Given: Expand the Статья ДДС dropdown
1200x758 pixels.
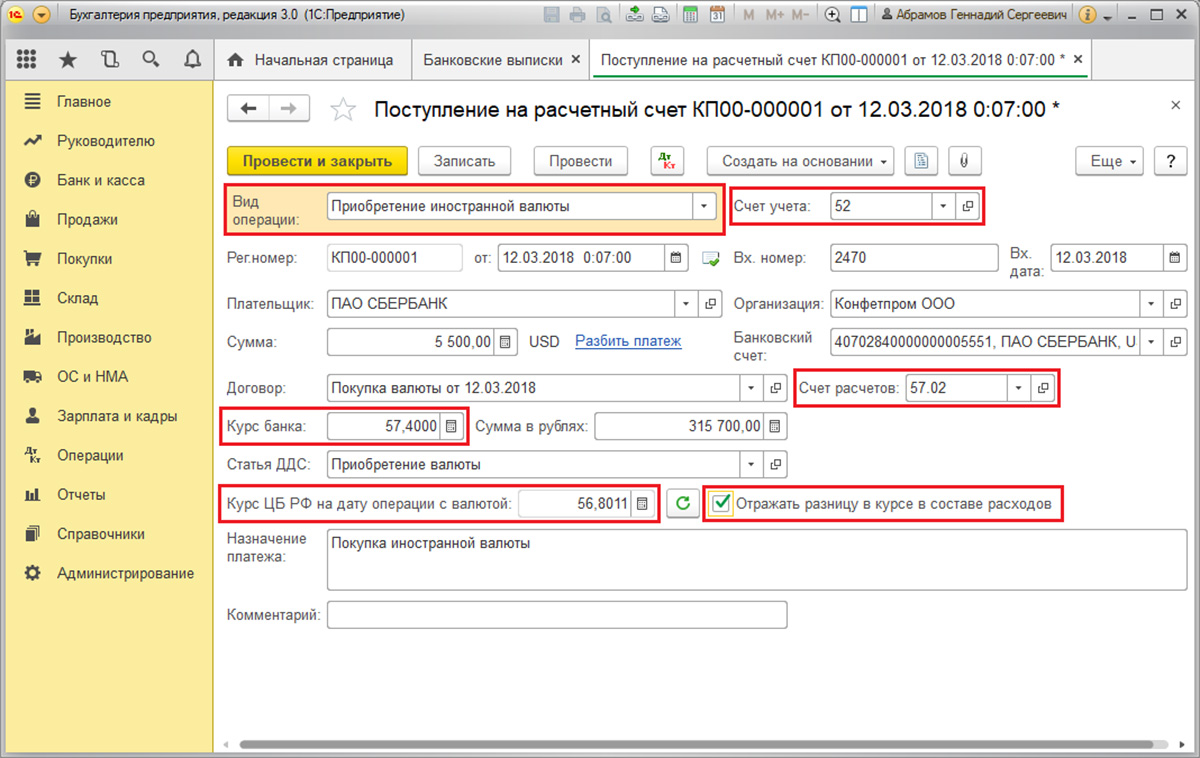Looking at the screenshot, I should coord(752,465).
